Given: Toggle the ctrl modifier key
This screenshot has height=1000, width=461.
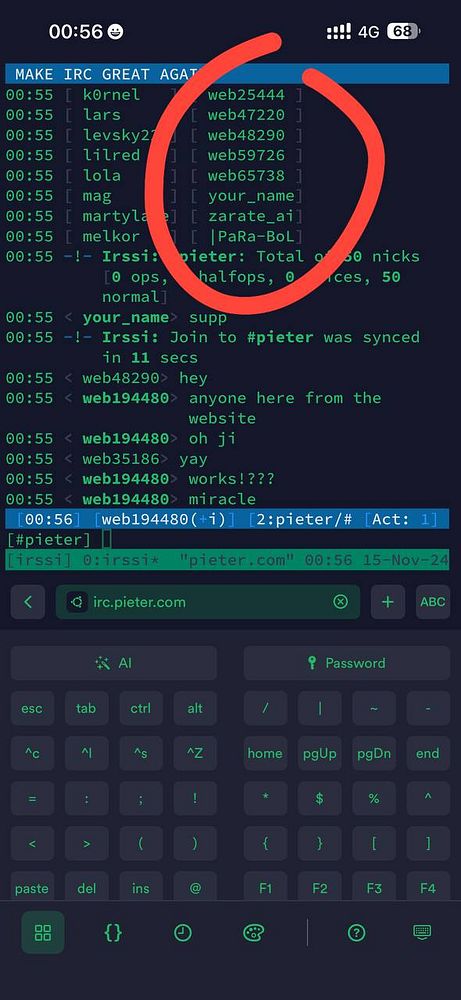Looking at the screenshot, I should 141,708.
